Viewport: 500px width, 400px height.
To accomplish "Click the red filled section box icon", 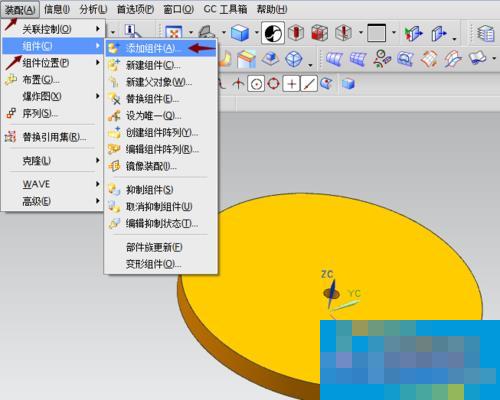I will (x=320, y=33).
